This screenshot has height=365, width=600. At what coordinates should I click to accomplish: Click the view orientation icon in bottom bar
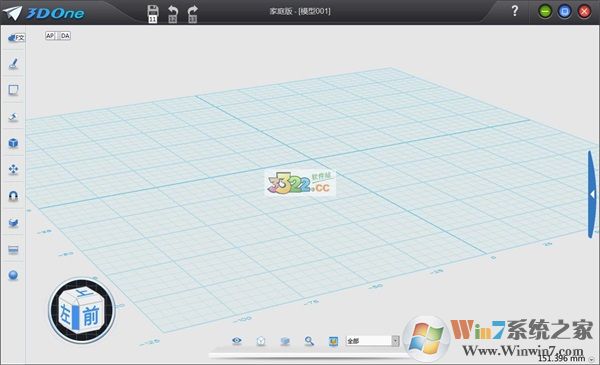point(261,341)
